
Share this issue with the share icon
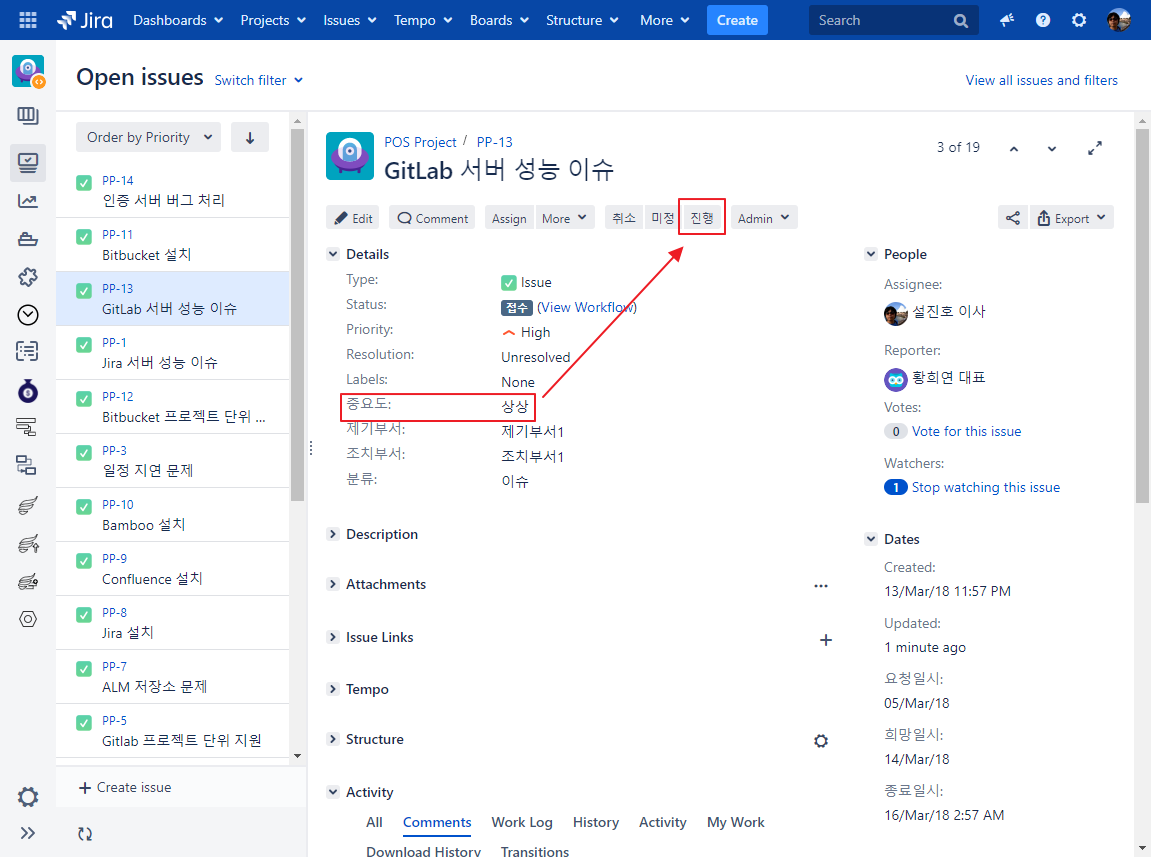click(1013, 218)
